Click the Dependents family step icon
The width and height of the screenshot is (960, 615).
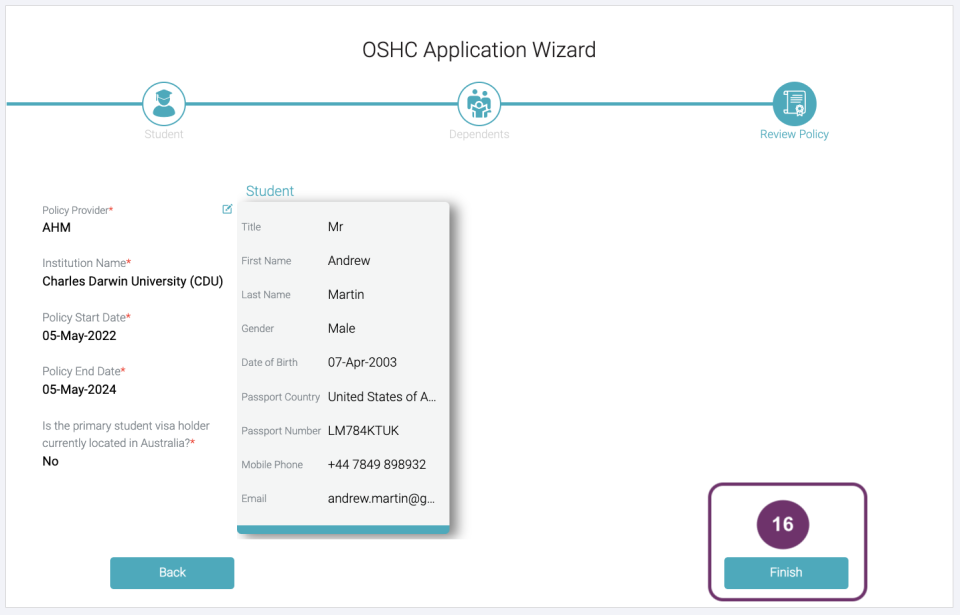tap(479, 103)
